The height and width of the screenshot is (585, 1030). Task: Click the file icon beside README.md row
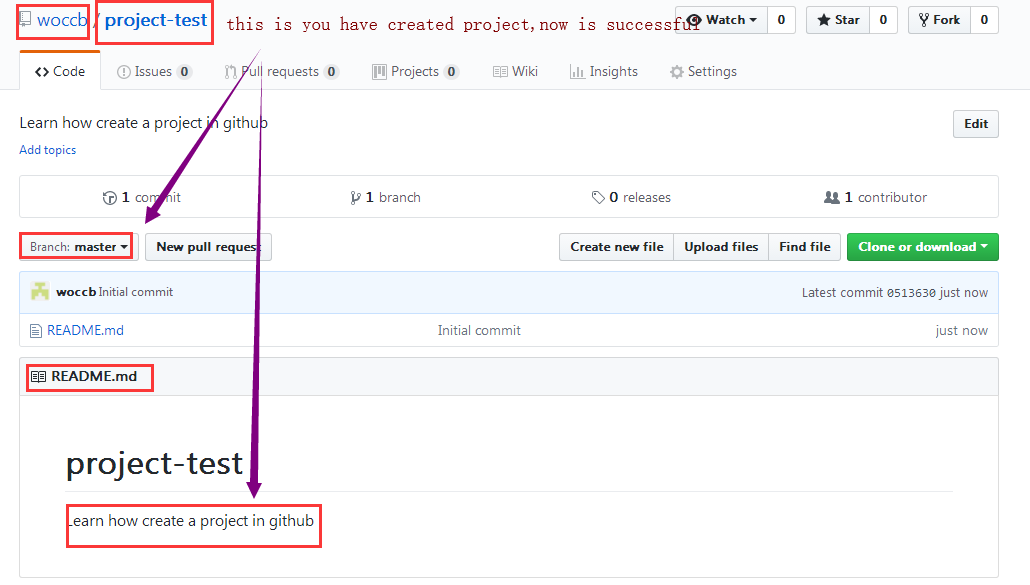pos(36,331)
